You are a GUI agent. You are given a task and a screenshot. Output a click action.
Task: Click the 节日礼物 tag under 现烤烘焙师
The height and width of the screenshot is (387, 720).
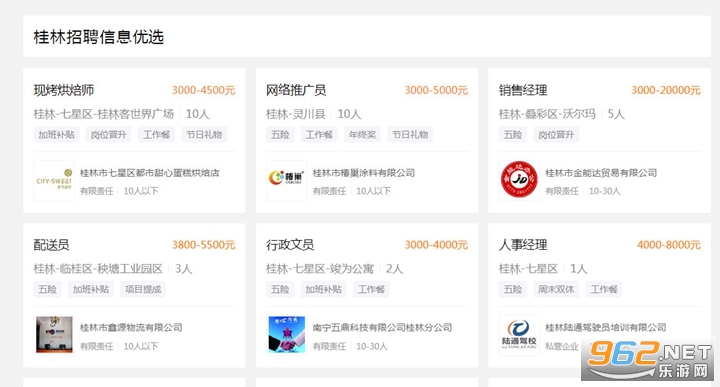204,135
